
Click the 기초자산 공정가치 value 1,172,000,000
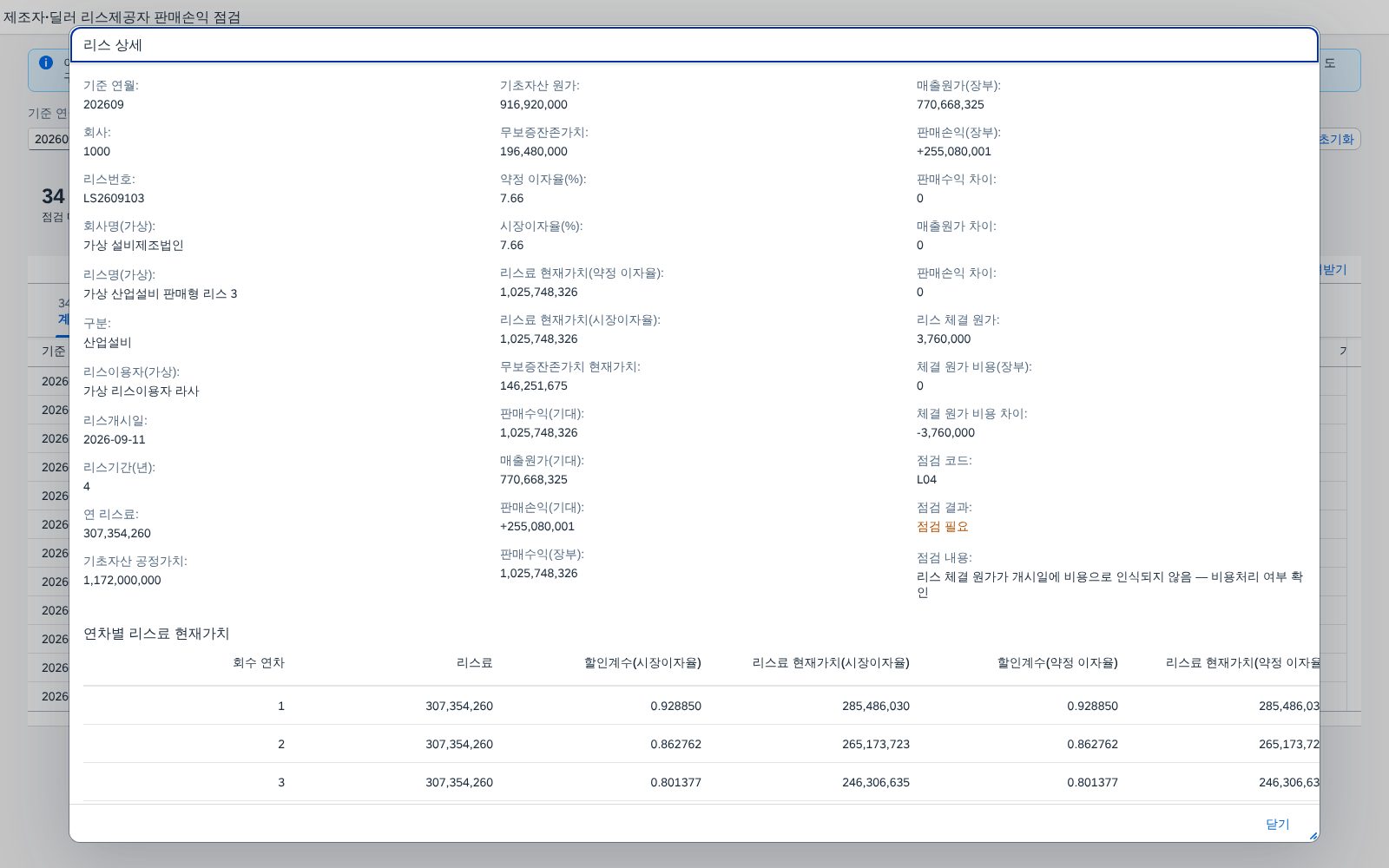coord(122,580)
